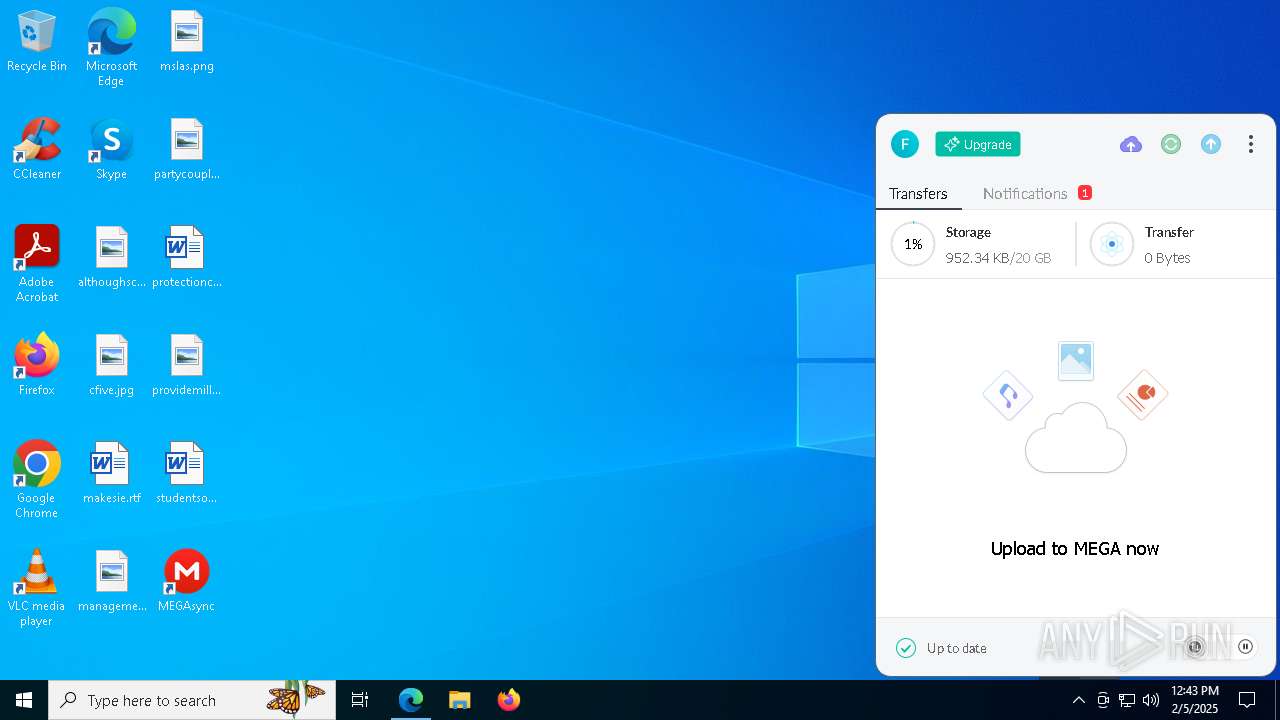The height and width of the screenshot is (720, 1280).
Task: Select the Recycle Bin desktop icon
Action: tap(37, 42)
